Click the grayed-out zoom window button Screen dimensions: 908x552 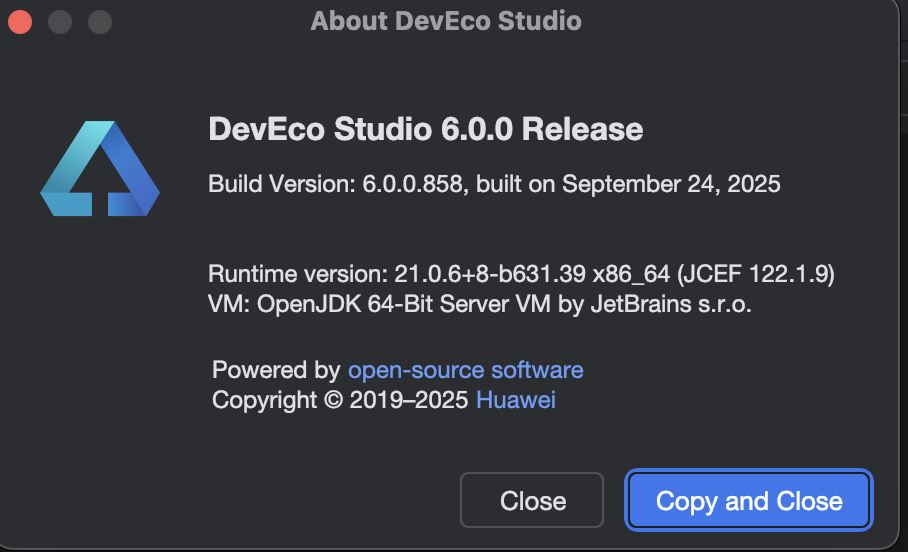click(100, 21)
